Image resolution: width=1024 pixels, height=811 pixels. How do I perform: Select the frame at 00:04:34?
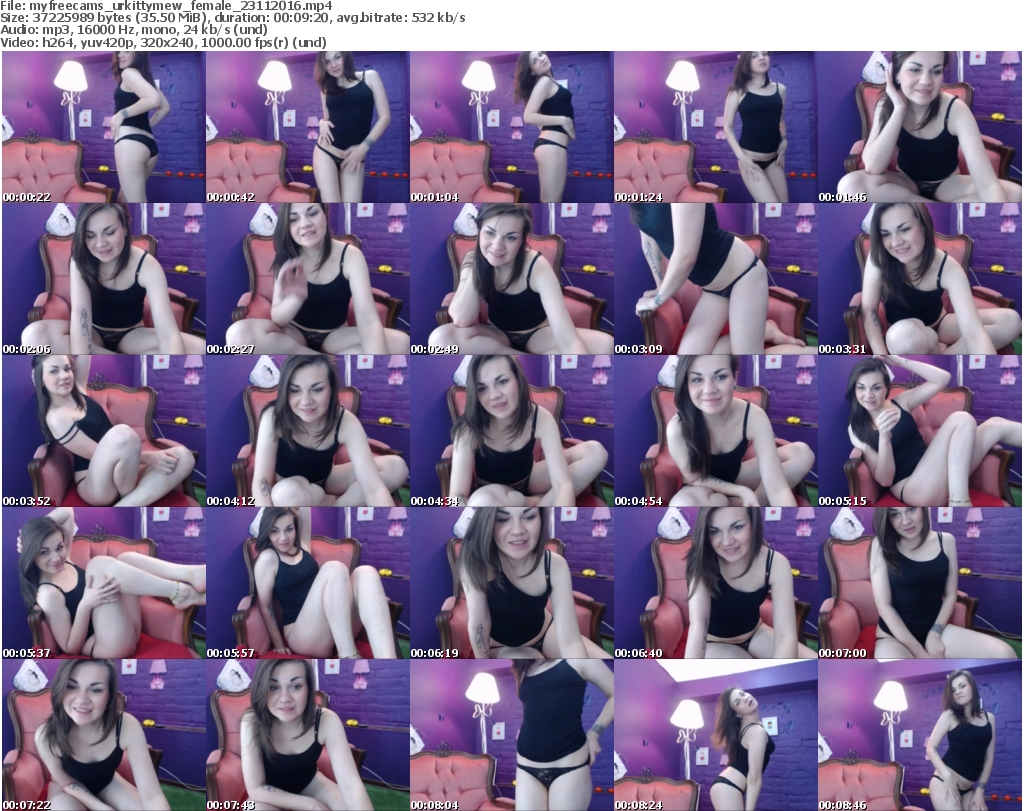(511, 431)
